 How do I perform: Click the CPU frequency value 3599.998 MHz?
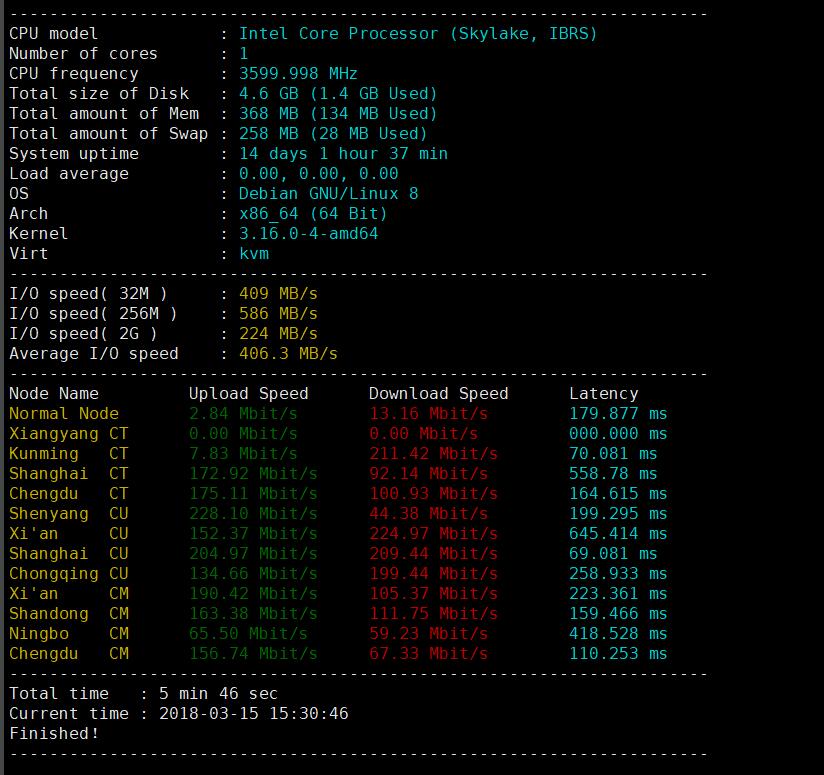pyautogui.click(x=297, y=73)
